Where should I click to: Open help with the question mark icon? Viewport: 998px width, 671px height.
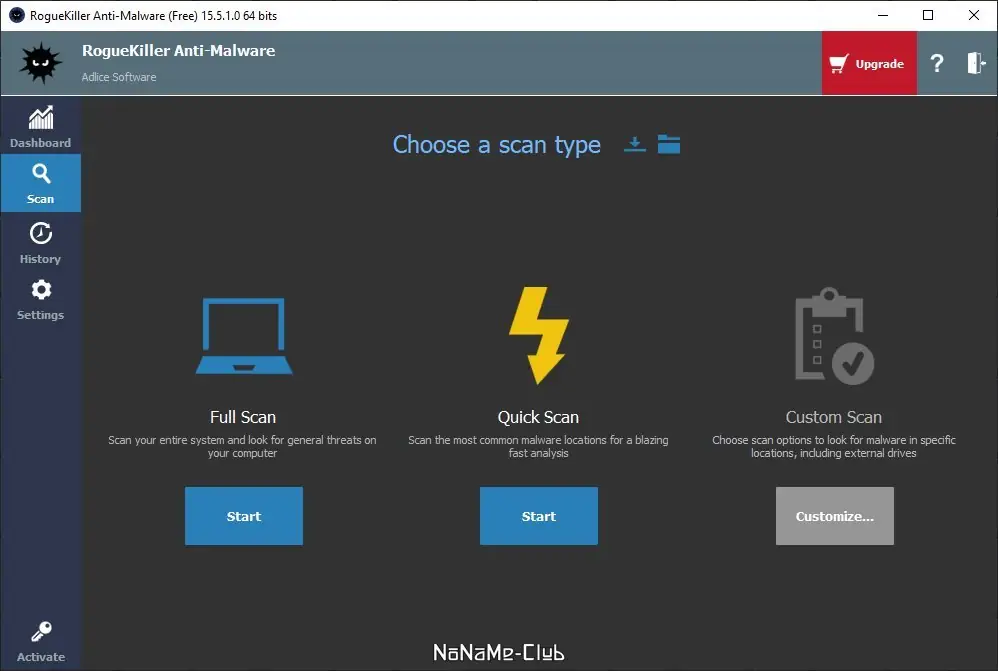pyautogui.click(x=936, y=63)
